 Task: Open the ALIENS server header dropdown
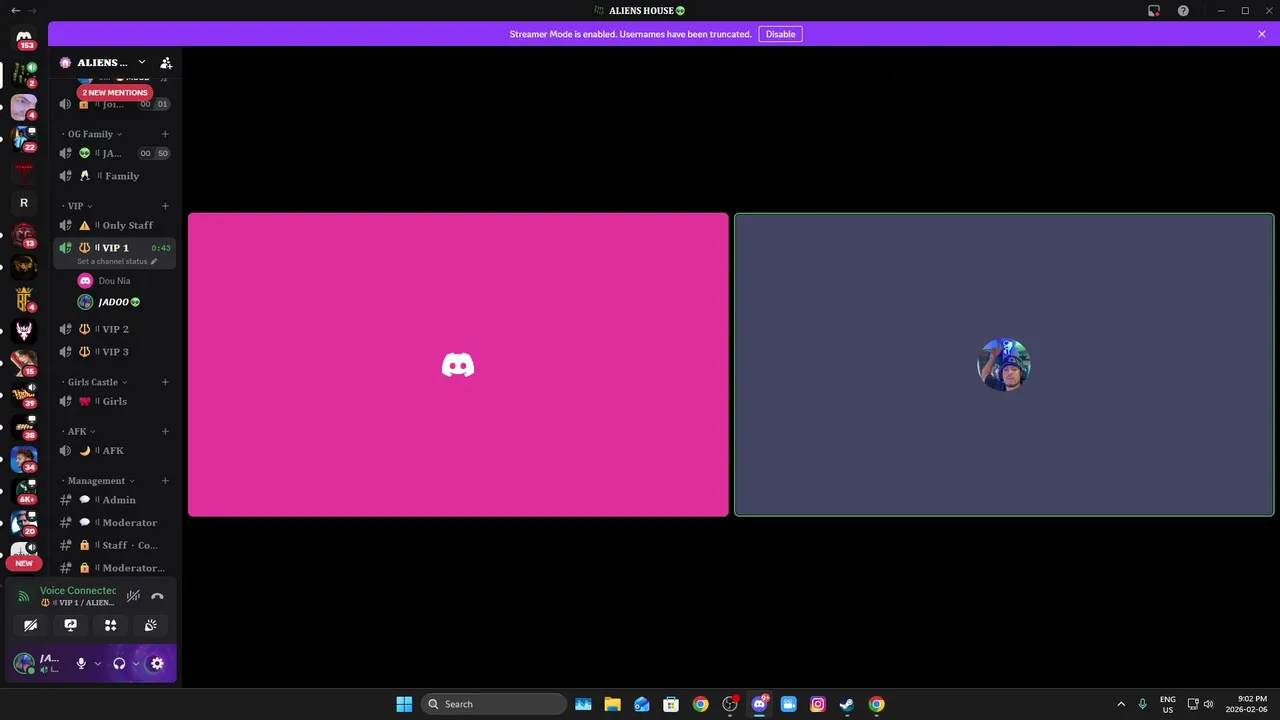tap(103, 62)
